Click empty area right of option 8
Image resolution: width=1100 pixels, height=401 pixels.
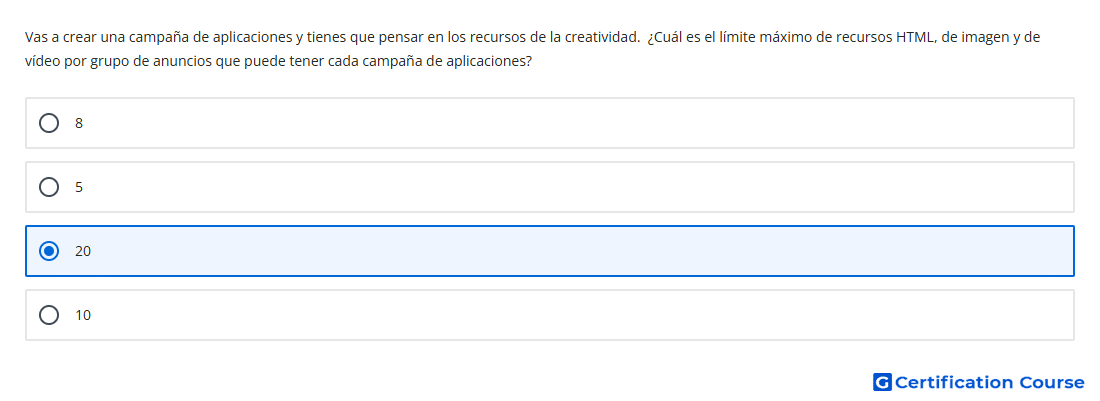click(x=582, y=123)
